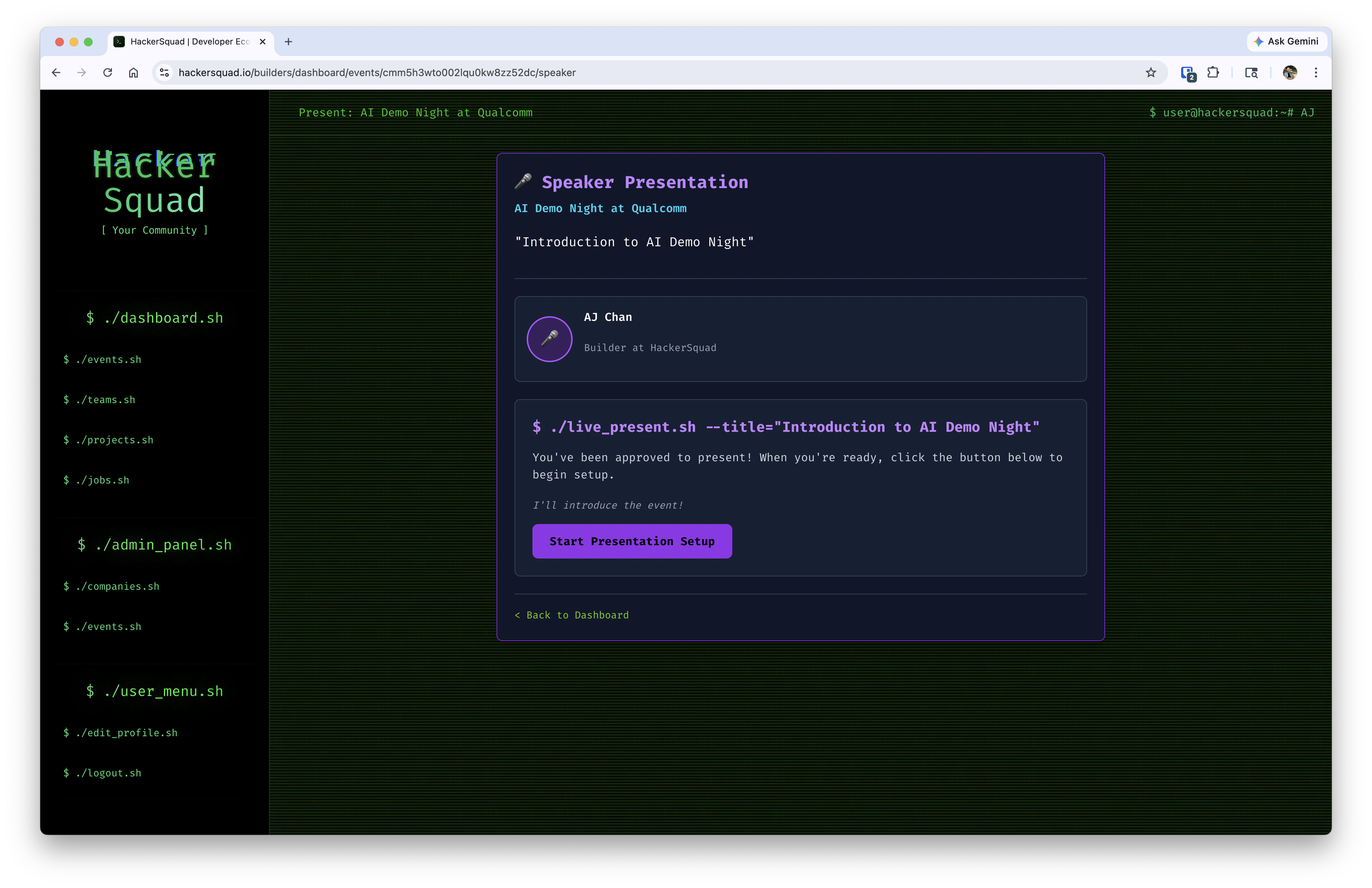Navigate to ./teams.sh
The image size is (1372, 888).
pos(99,399)
